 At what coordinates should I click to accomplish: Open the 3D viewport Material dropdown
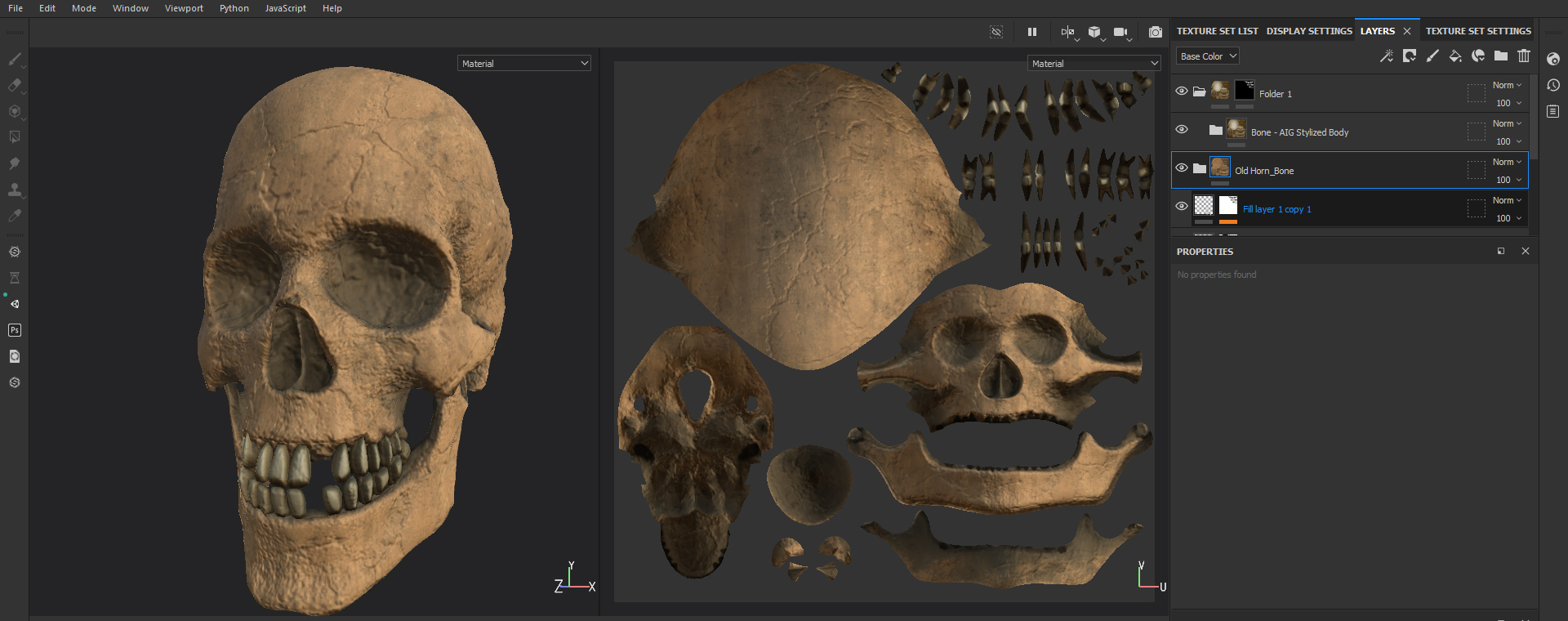point(524,64)
